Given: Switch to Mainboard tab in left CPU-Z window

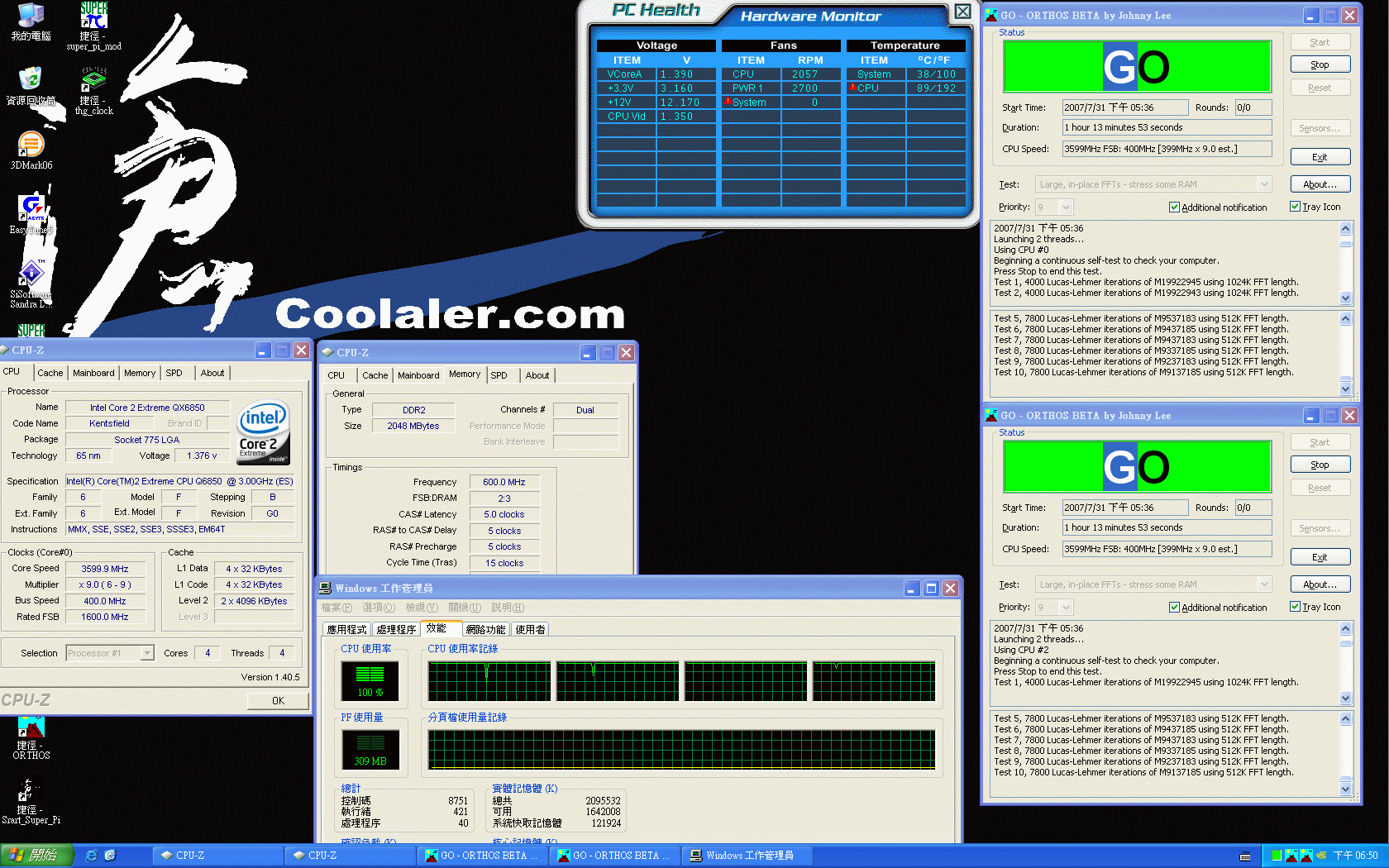Looking at the screenshot, I should click(93, 373).
